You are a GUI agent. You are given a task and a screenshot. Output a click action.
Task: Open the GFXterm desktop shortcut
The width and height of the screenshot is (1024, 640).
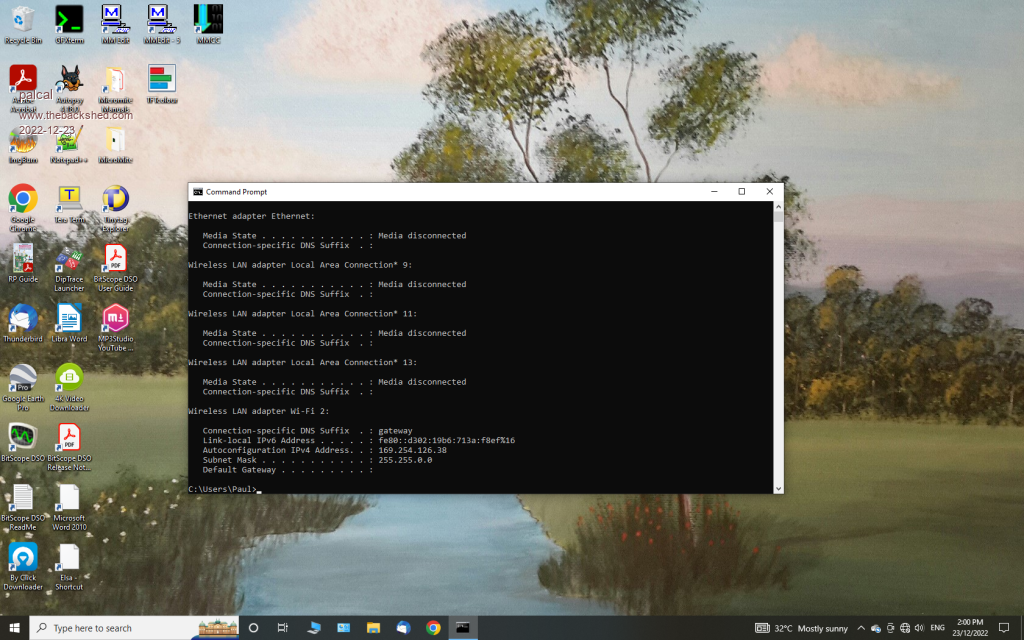pyautogui.click(x=69, y=21)
